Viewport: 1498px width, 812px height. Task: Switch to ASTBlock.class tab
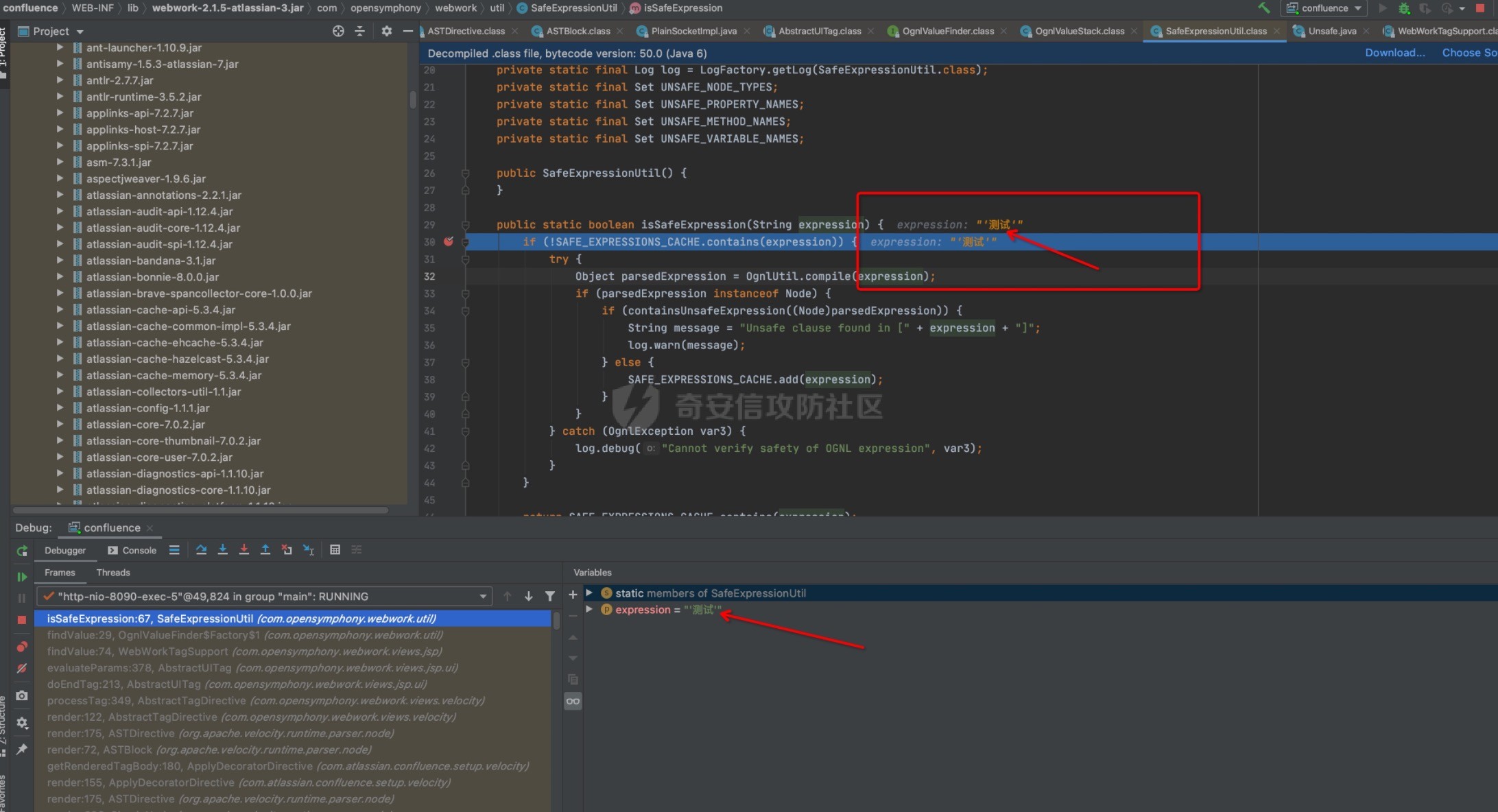click(x=578, y=31)
